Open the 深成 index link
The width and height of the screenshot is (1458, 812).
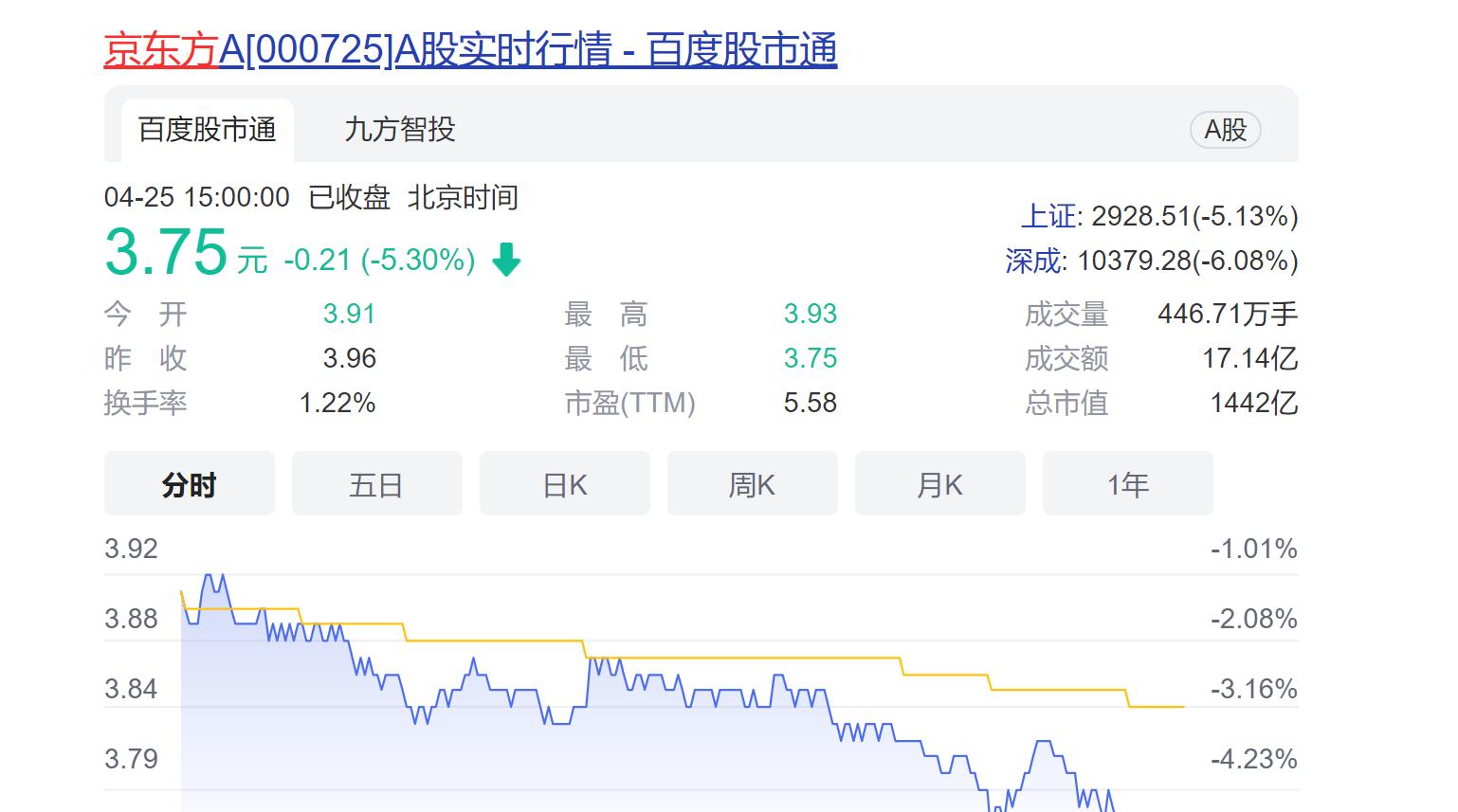pos(1033,261)
